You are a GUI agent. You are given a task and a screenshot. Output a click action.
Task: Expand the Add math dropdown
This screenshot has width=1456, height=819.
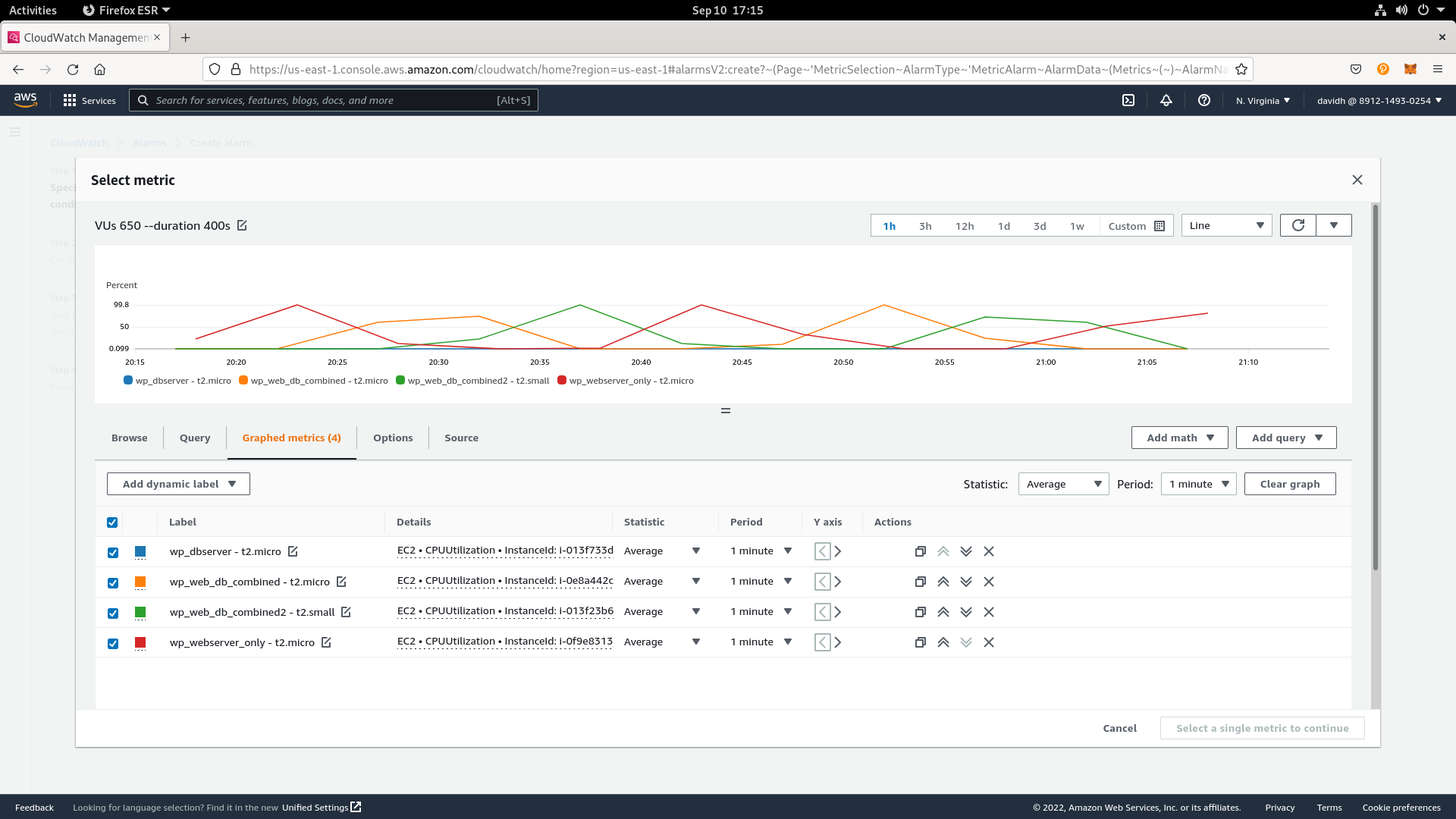pyautogui.click(x=1179, y=438)
